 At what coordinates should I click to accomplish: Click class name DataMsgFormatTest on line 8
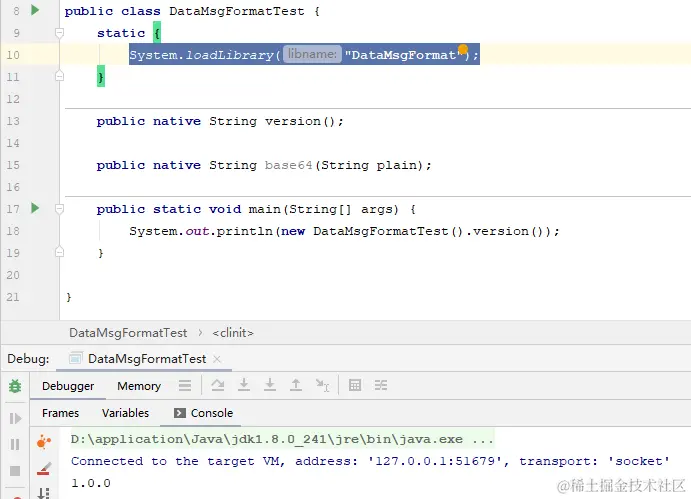point(237,11)
